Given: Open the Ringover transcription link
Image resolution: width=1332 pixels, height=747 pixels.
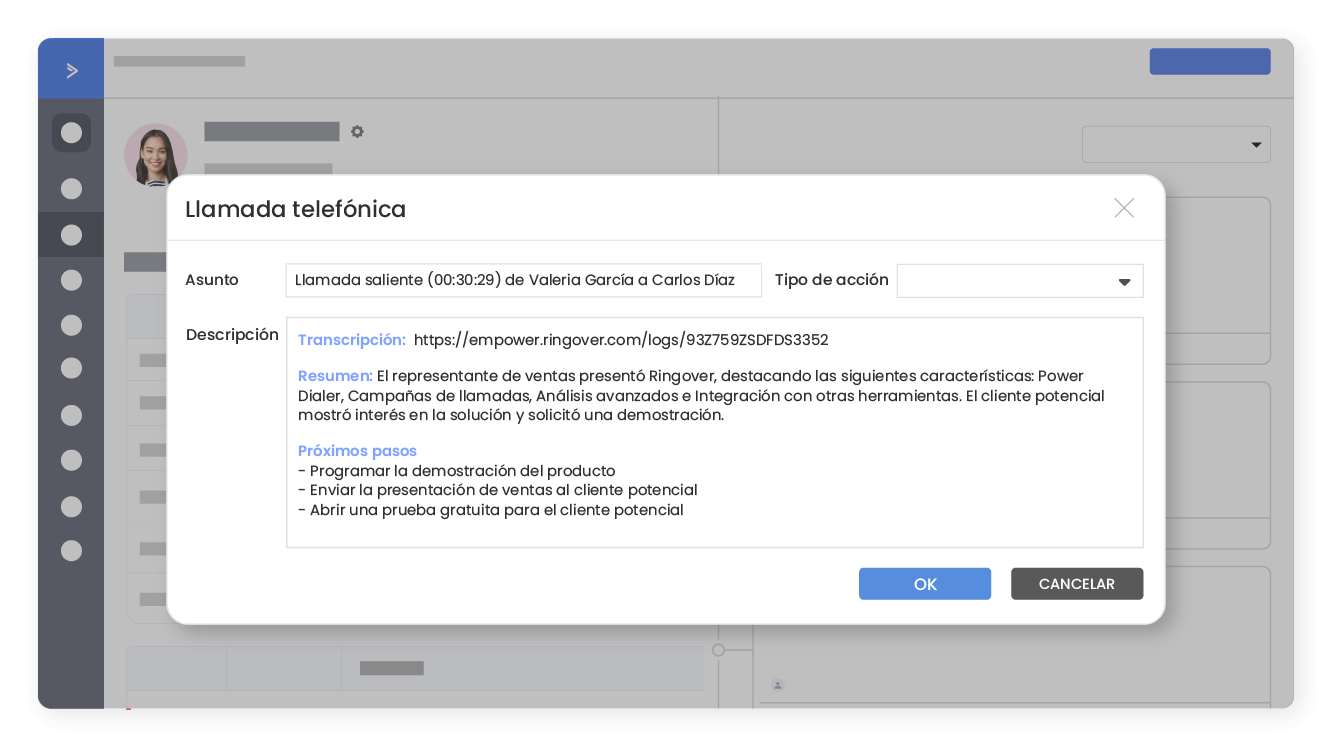Looking at the screenshot, I should pyautogui.click(x=621, y=340).
